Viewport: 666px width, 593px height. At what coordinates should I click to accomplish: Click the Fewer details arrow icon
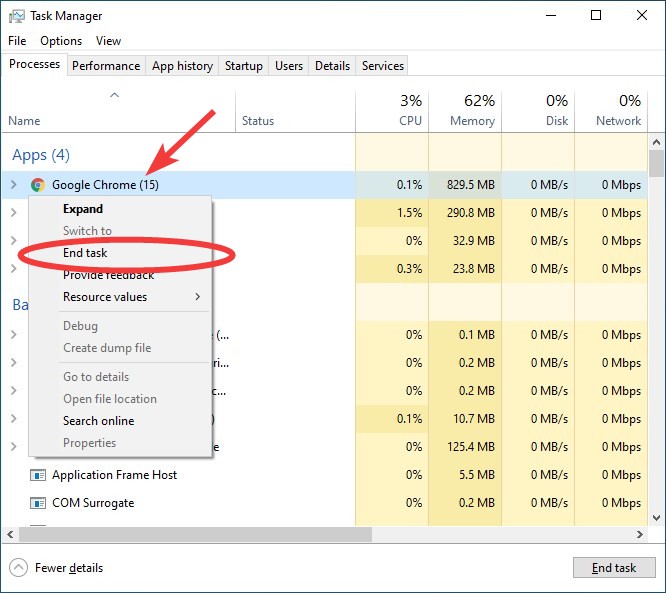(18, 568)
